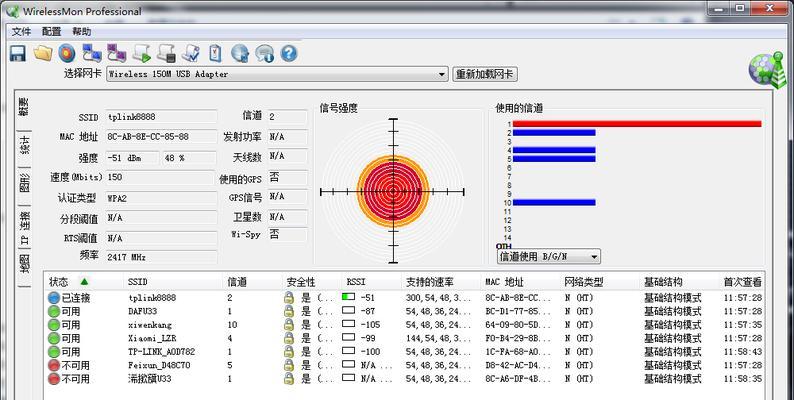The height and width of the screenshot is (400, 794).
Task: Open the 文件 menu
Action: 21,31
